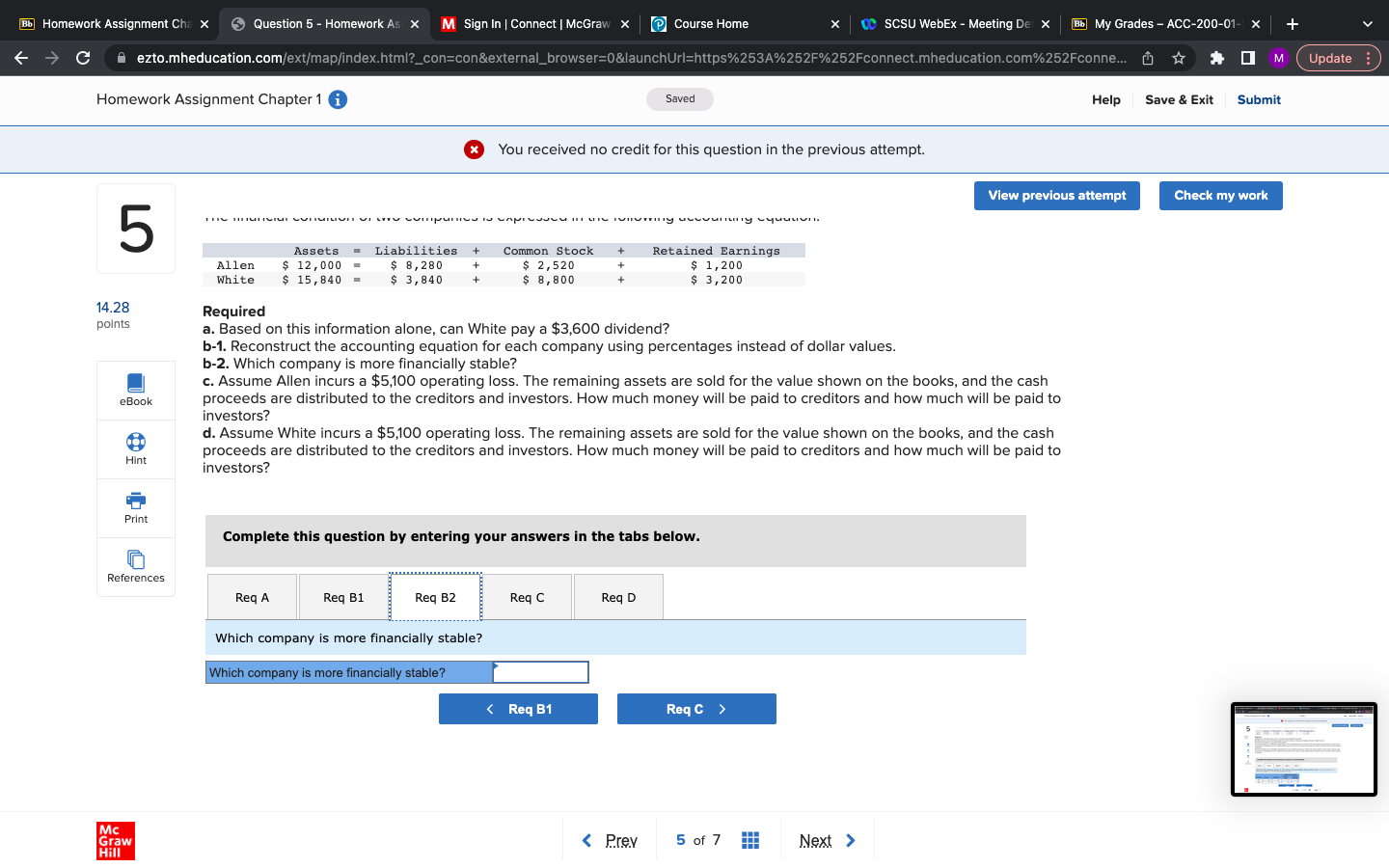This screenshot has width=1389, height=868.
Task: Select the Req B1 tab
Action: pyautogui.click(x=343, y=597)
